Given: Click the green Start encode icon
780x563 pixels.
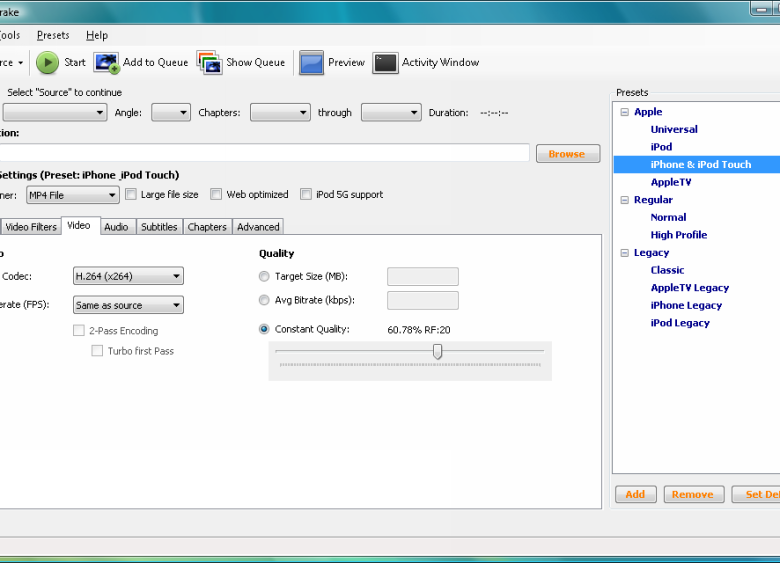Looking at the screenshot, I should click(x=47, y=62).
